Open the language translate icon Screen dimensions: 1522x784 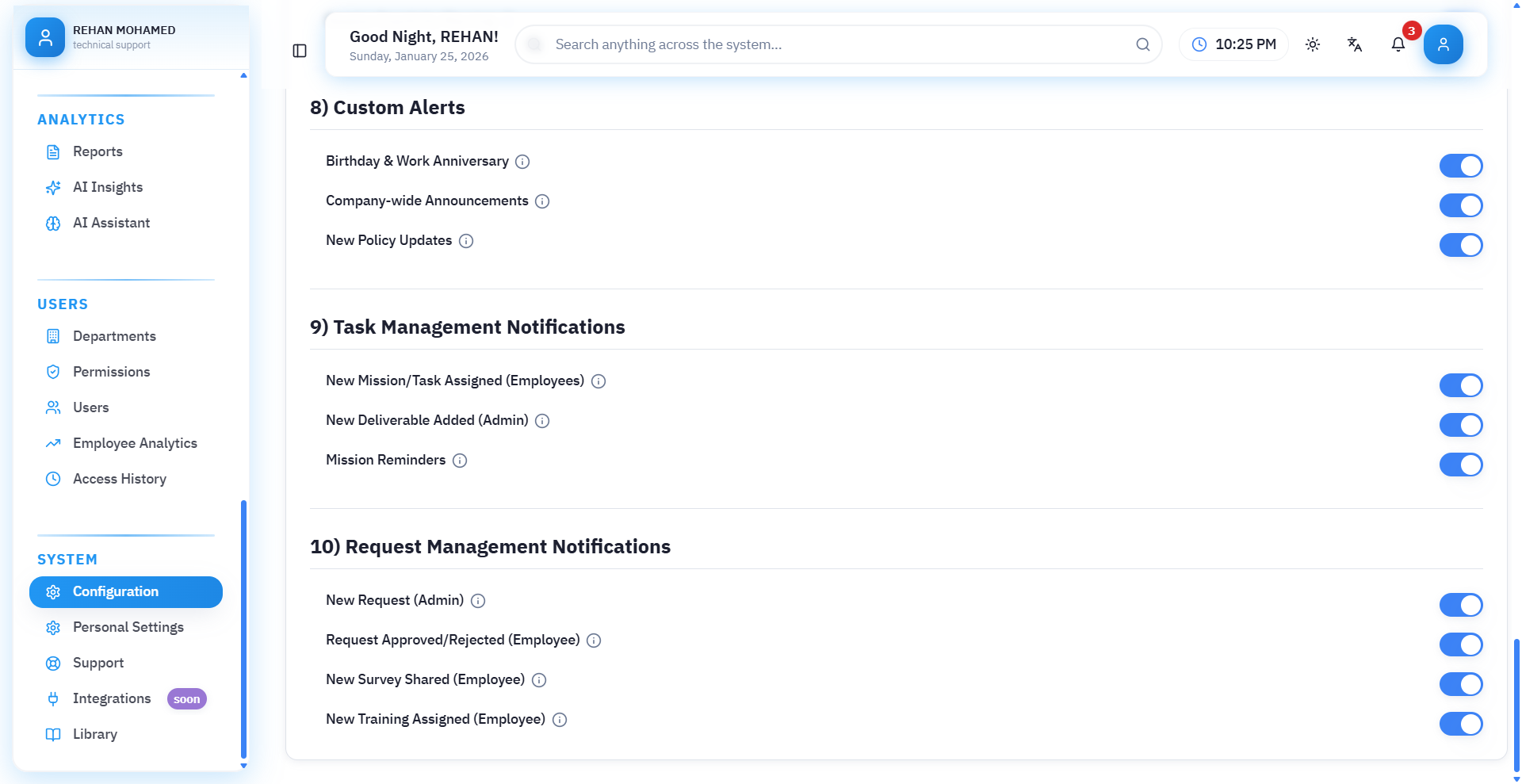pyautogui.click(x=1355, y=44)
